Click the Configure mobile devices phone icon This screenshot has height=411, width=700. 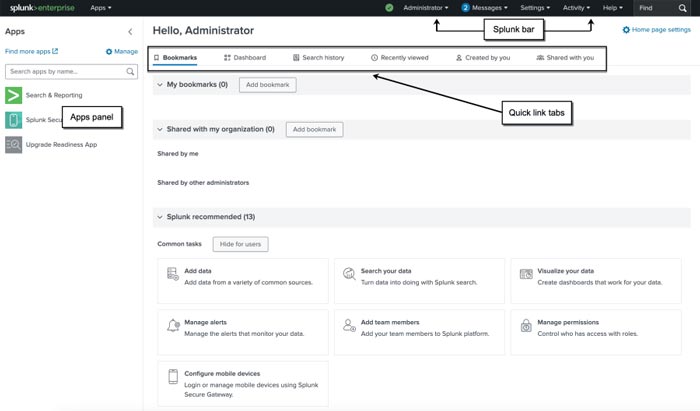173,377
